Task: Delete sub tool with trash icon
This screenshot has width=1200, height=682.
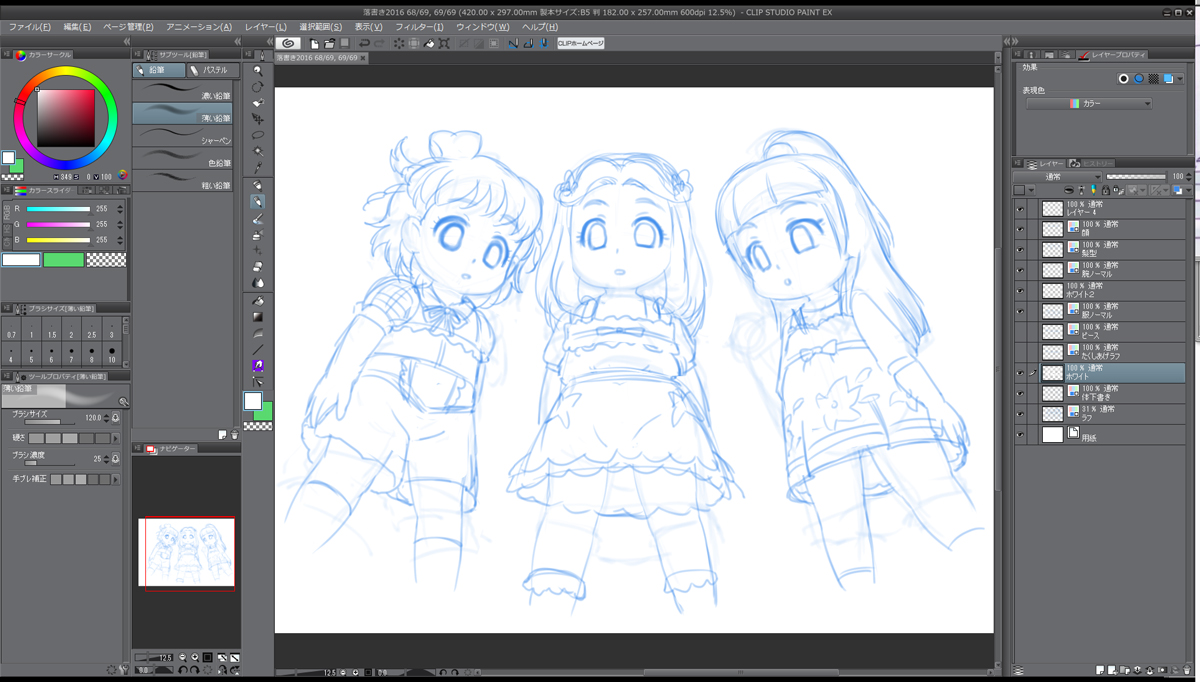Action: pos(235,435)
